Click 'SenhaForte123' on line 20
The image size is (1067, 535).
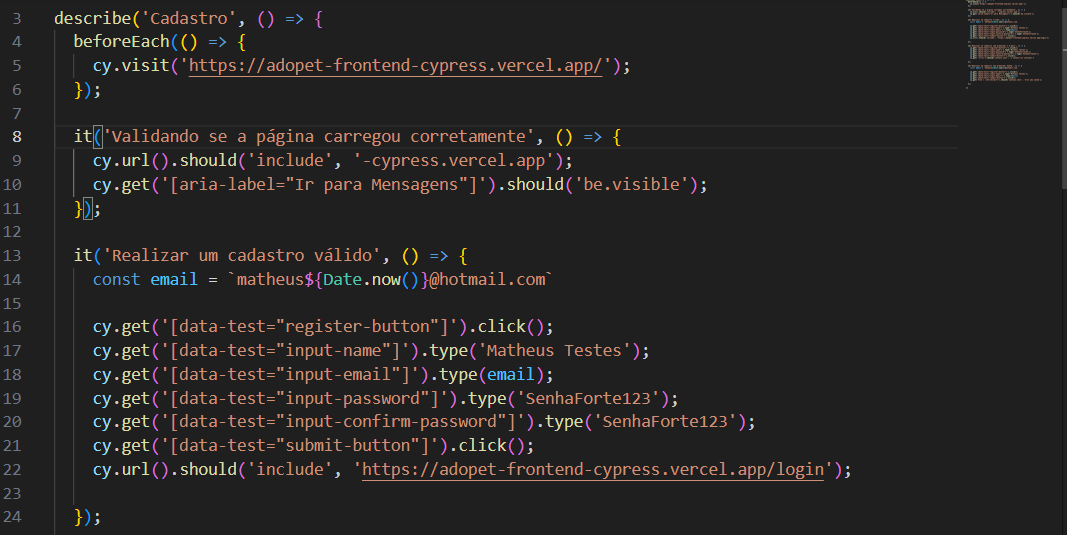pyautogui.click(x=665, y=422)
